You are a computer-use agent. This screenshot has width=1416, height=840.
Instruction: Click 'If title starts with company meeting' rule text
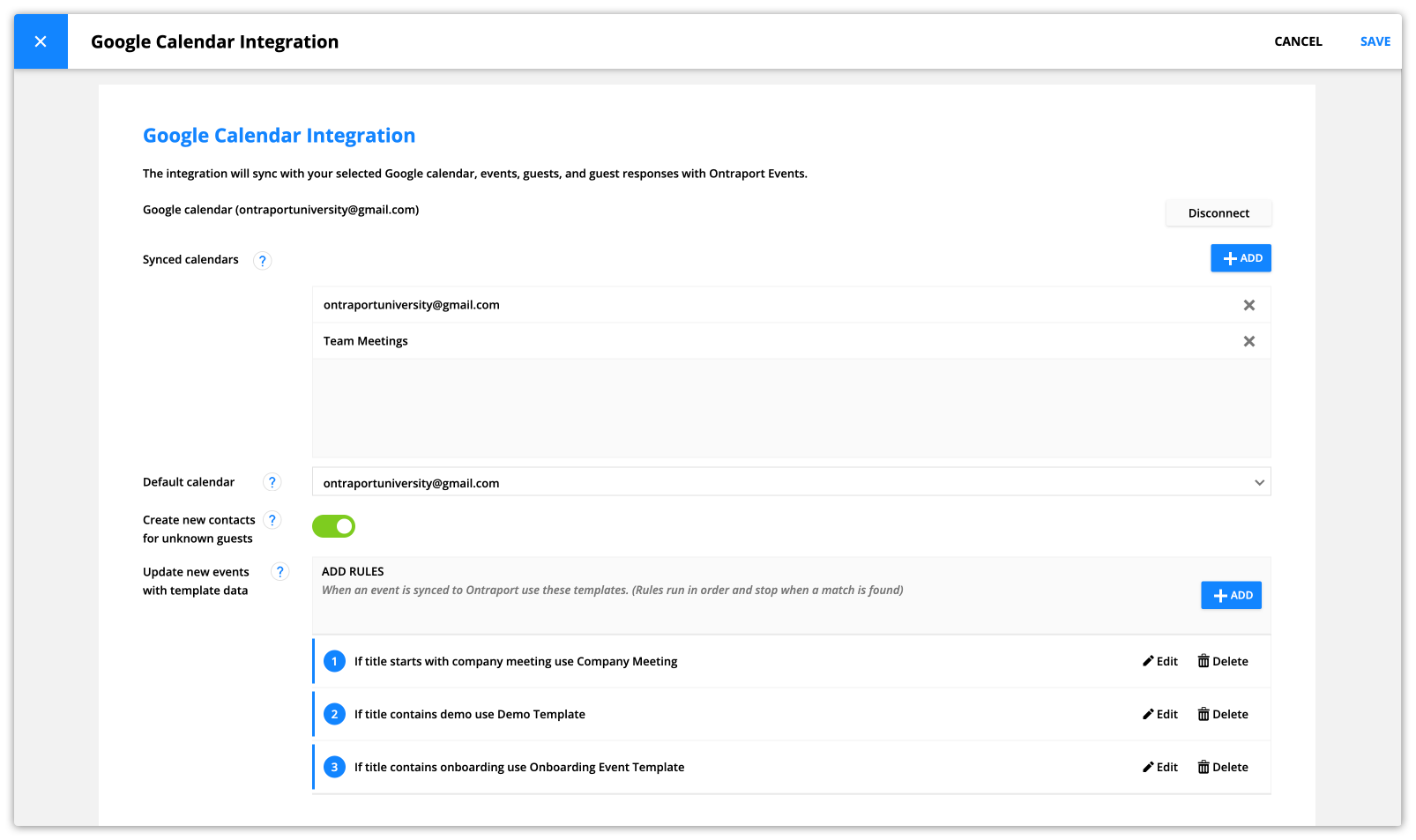516,662
